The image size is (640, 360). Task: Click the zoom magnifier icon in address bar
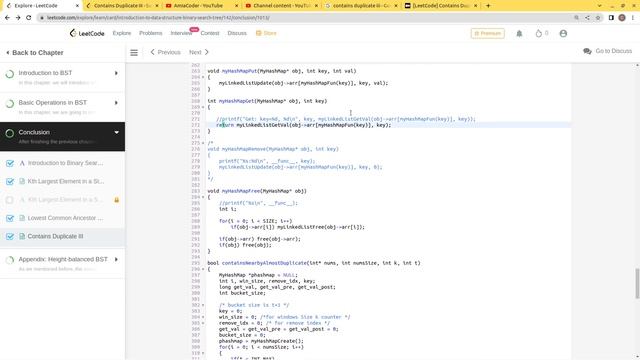(x=576, y=18)
